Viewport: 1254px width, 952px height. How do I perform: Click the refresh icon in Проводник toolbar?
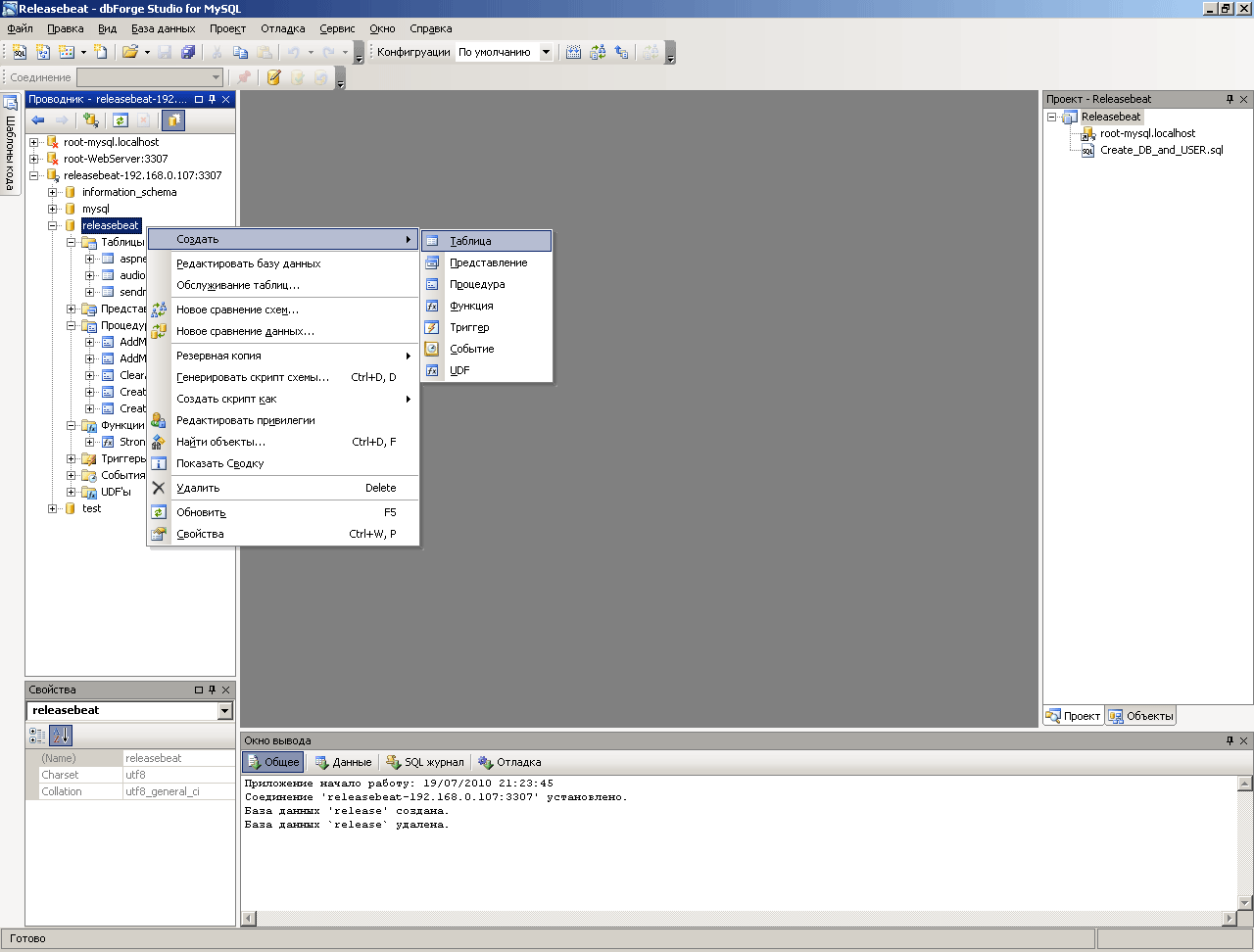(x=121, y=120)
